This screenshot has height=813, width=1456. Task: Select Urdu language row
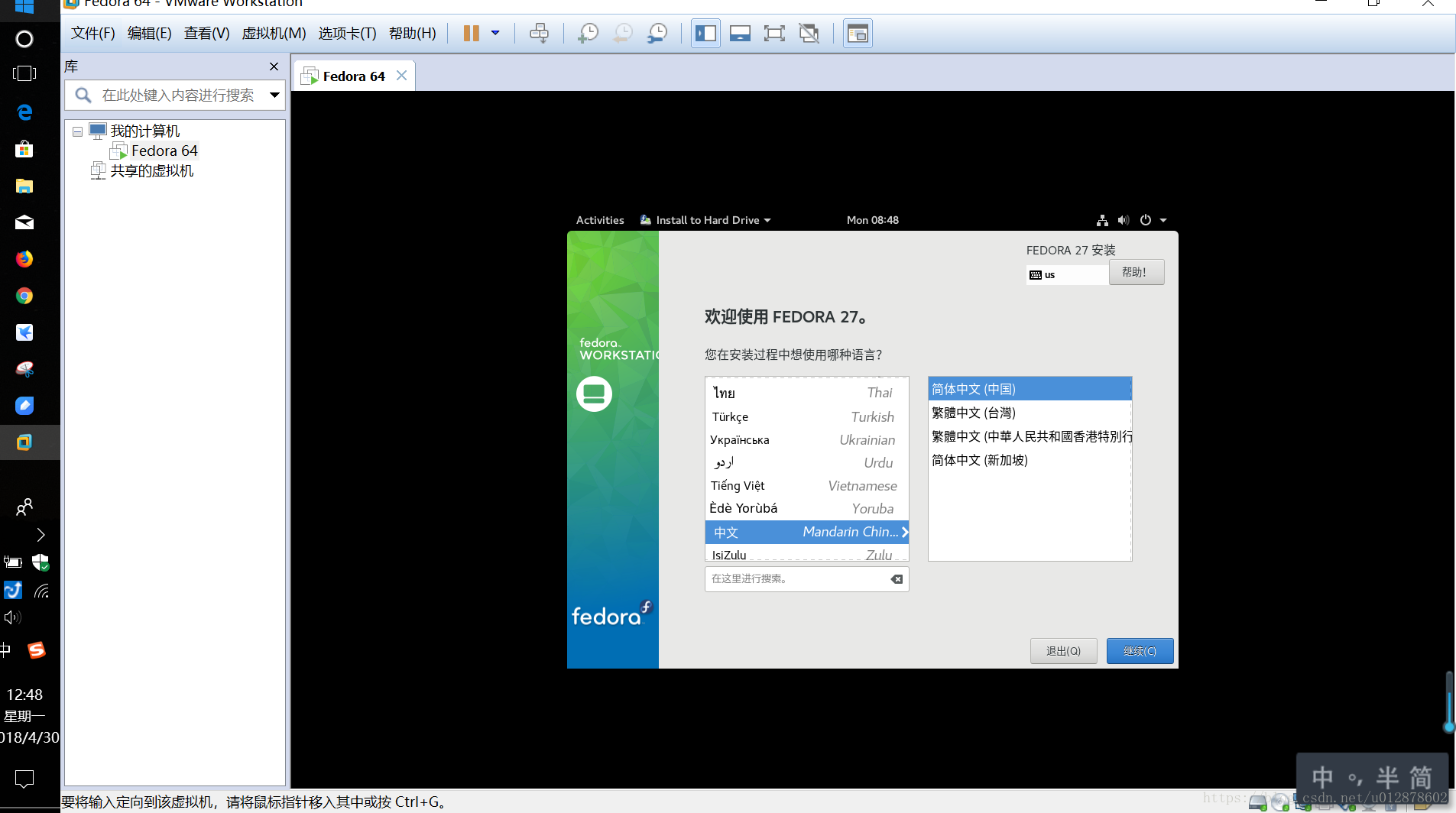[806, 462]
